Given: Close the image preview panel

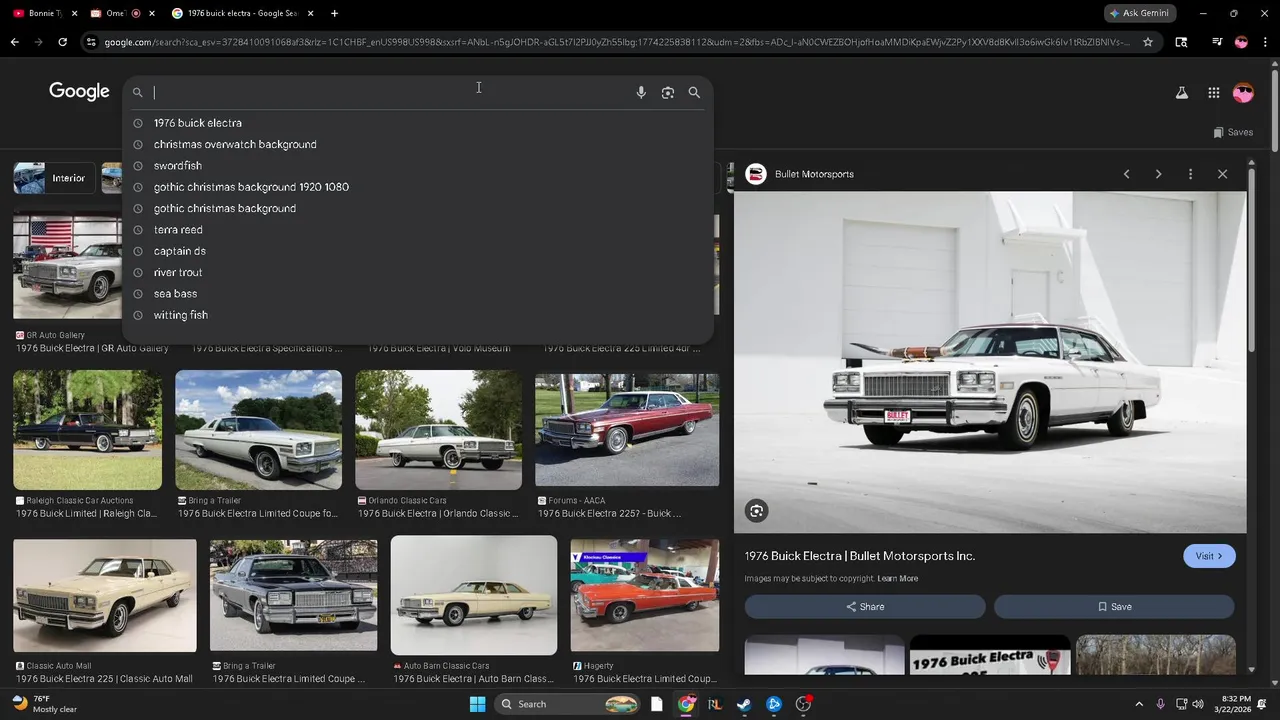Looking at the screenshot, I should (1222, 174).
